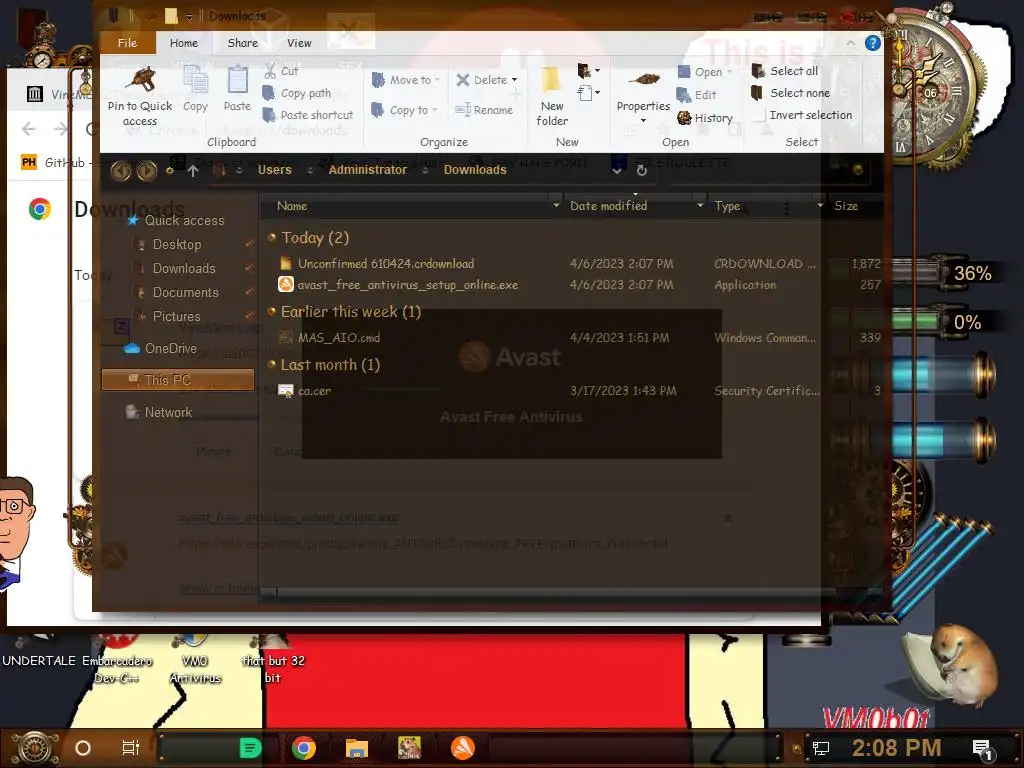Go back in Explorer navigation

tap(121, 170)
